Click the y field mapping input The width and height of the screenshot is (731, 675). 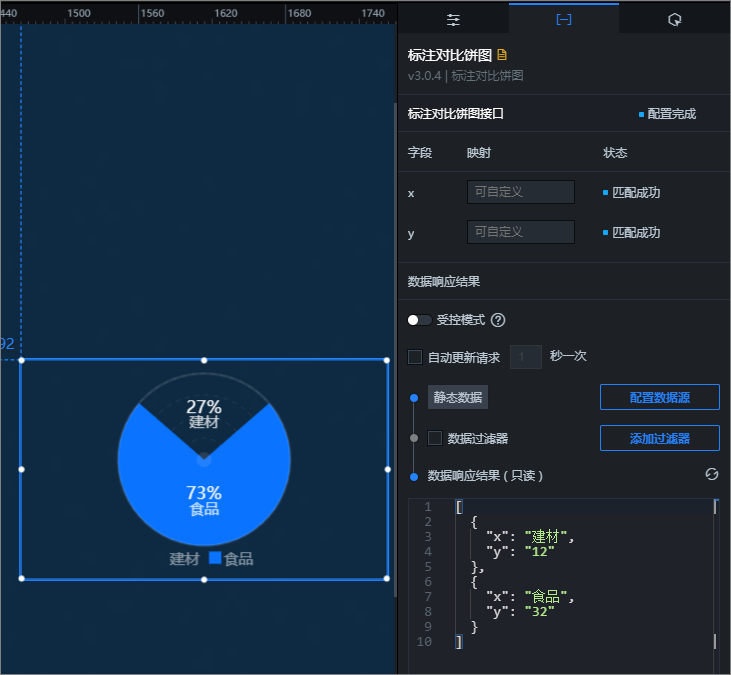coord(521,232)
